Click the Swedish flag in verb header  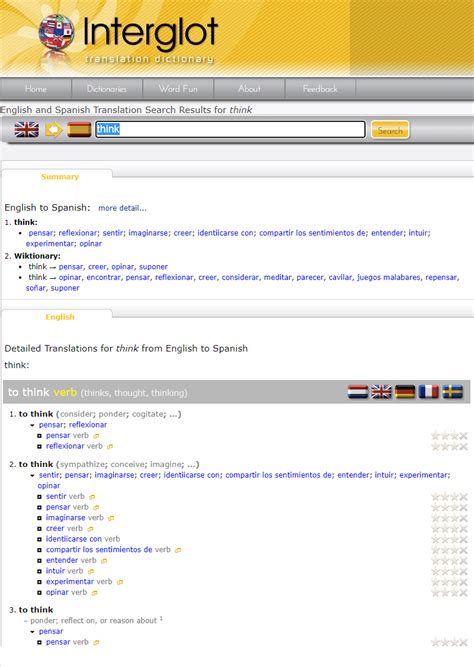pyautogui.click(x=452, y=392)
